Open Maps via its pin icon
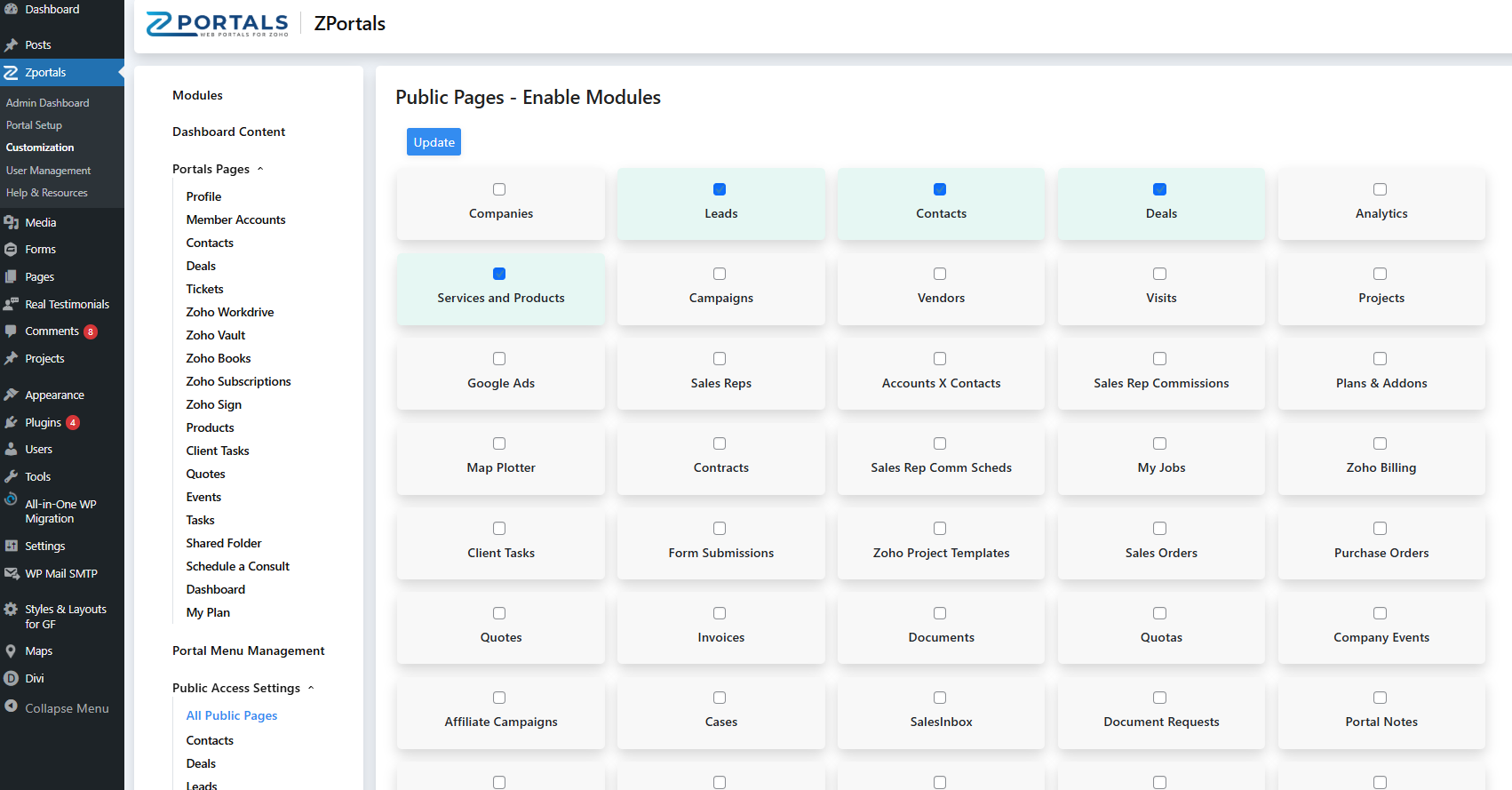The width and height of the screenshot is (1512, 790). [x=11, y=651]
